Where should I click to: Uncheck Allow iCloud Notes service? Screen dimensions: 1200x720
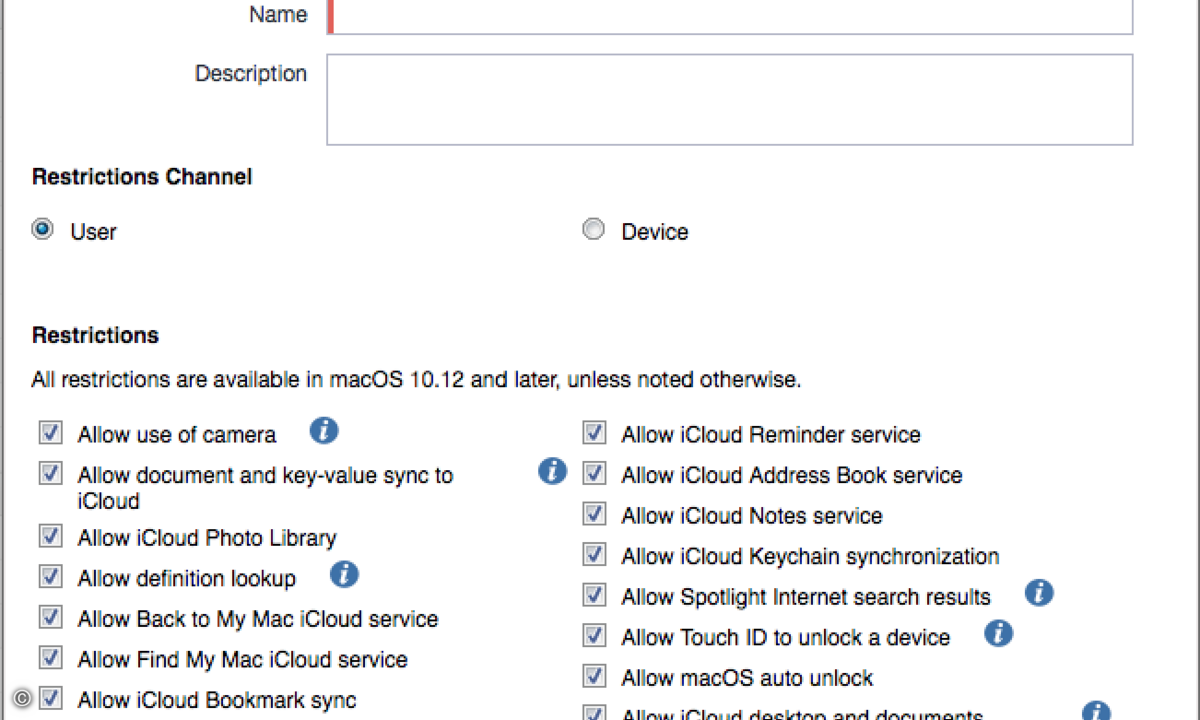(594, 515)
